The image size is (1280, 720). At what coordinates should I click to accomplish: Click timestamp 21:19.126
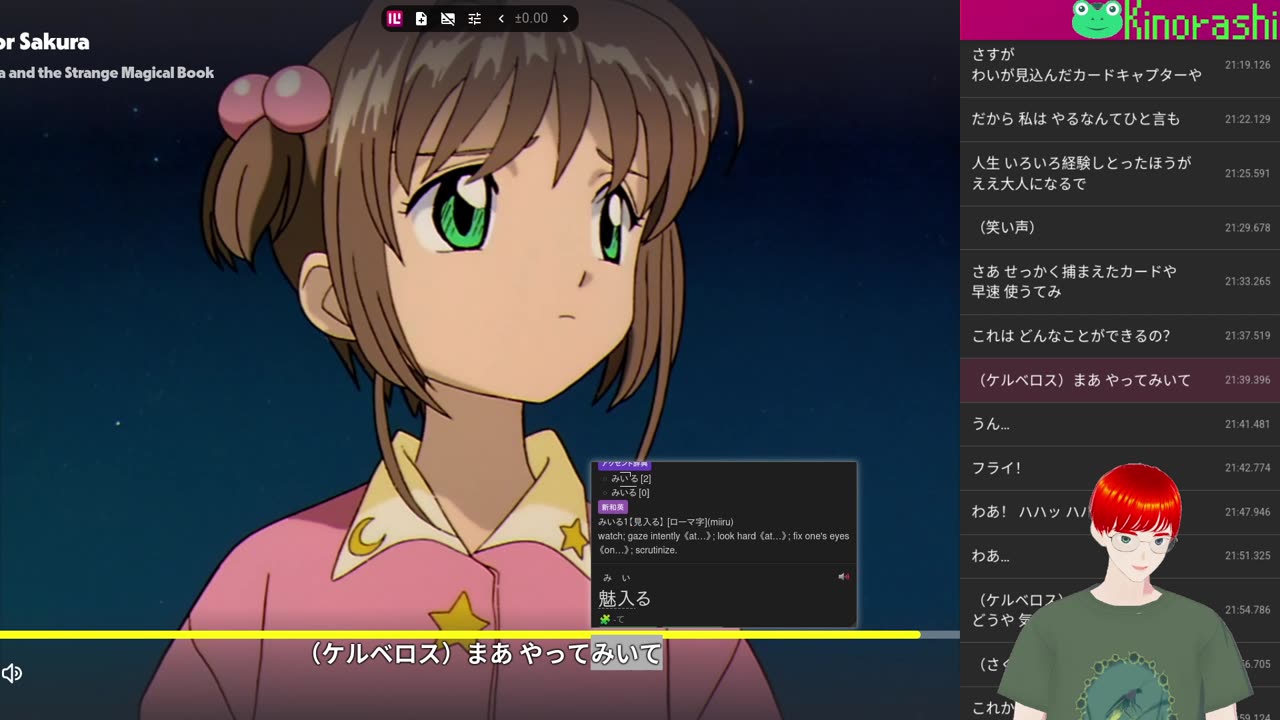pyautogui.click(x=1247, y=65)
